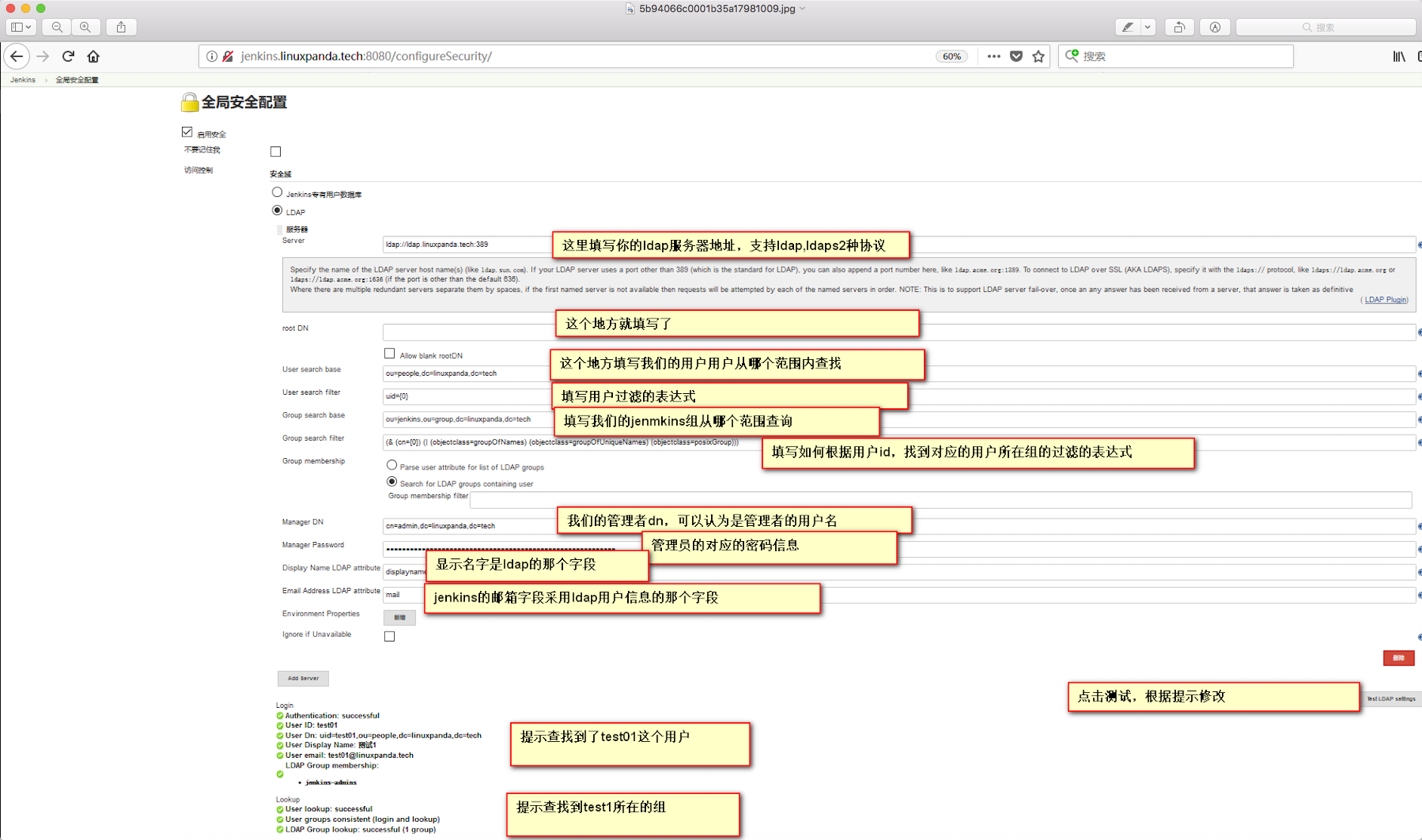Click the Group membership filter input
This screenshot has width=1422, height=840.
(940, 499)
